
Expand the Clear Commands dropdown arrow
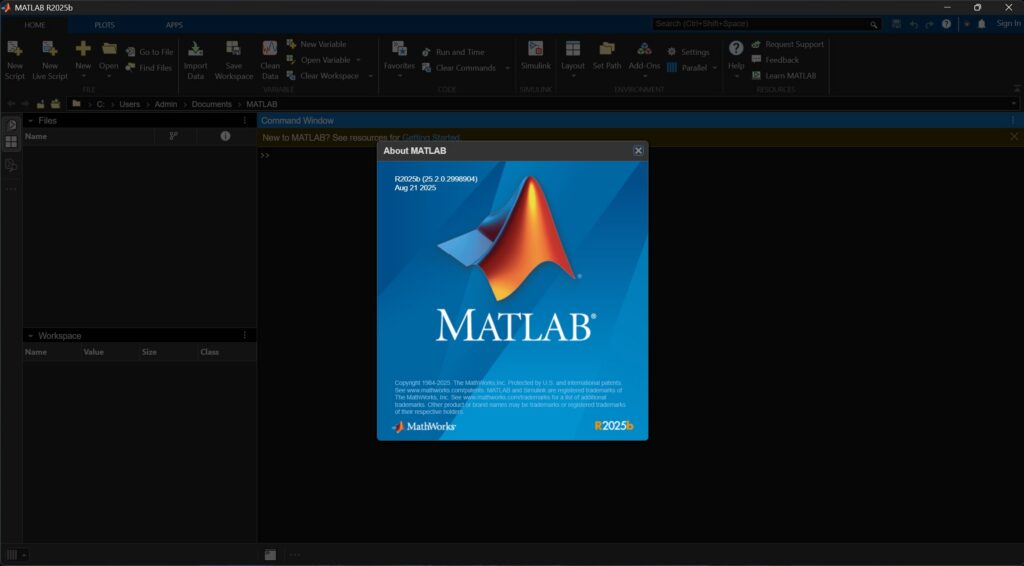tap(507, 68)
